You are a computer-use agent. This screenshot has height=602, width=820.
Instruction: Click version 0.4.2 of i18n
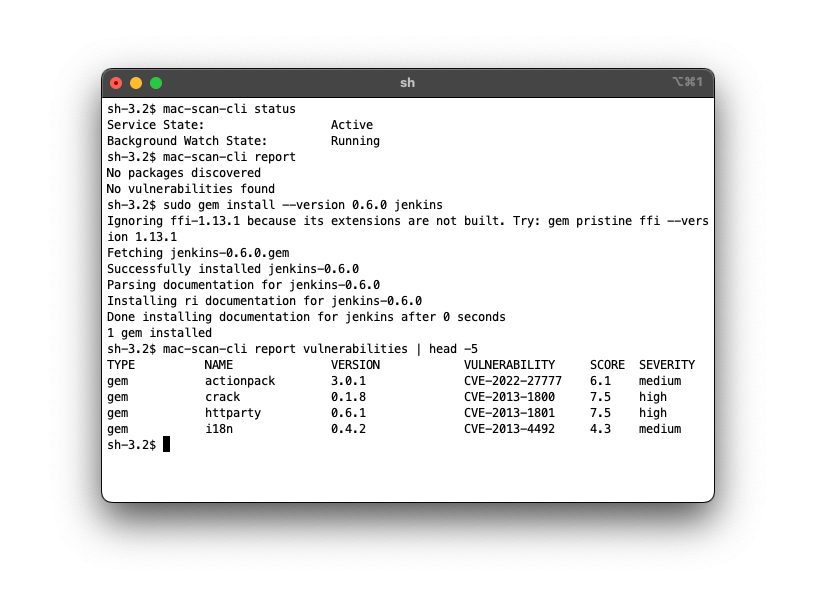coord(348,429)
